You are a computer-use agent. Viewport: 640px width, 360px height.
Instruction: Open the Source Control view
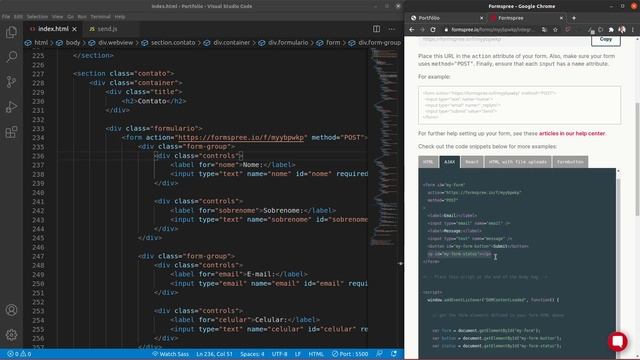click(x=11, y=82)
